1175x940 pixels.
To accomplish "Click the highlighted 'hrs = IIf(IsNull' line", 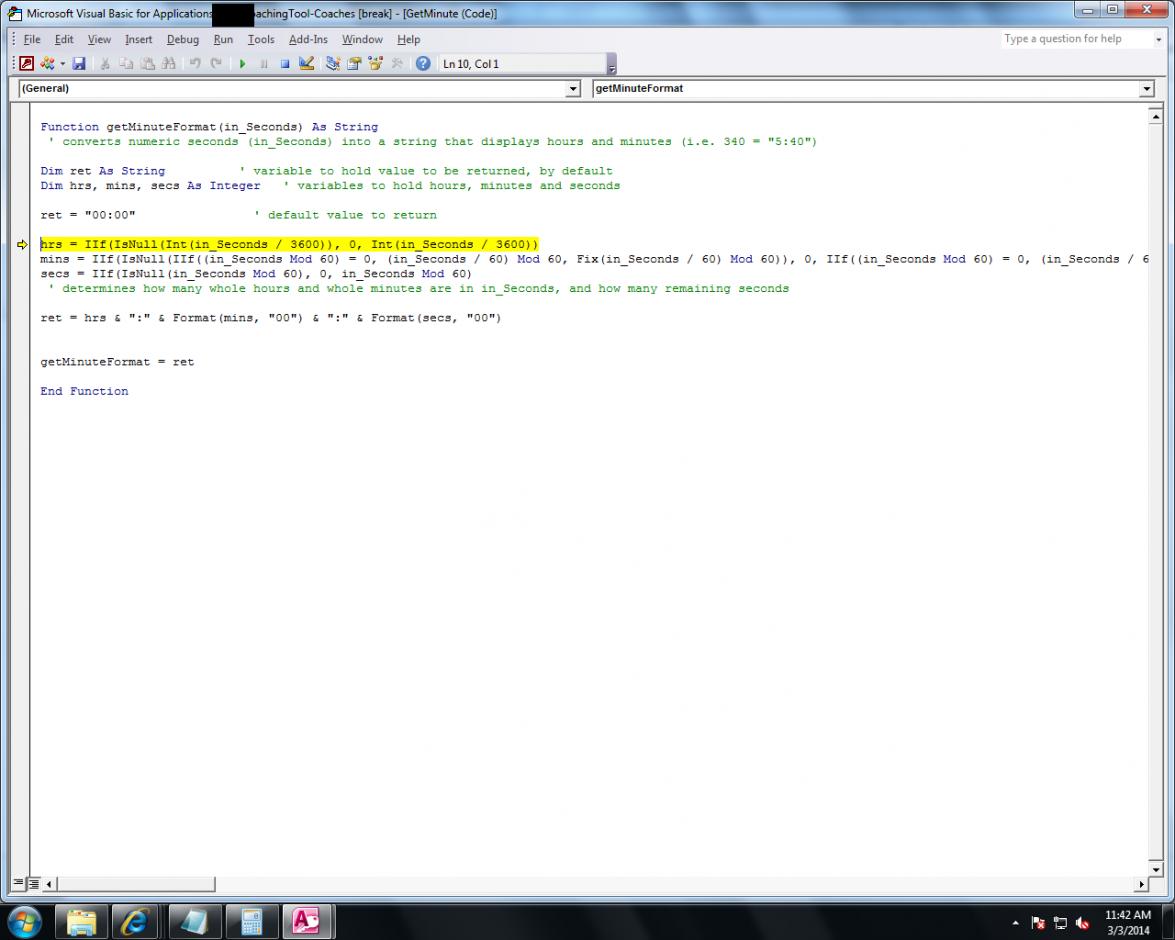I will pyautogui.click(x=289, y=244).
